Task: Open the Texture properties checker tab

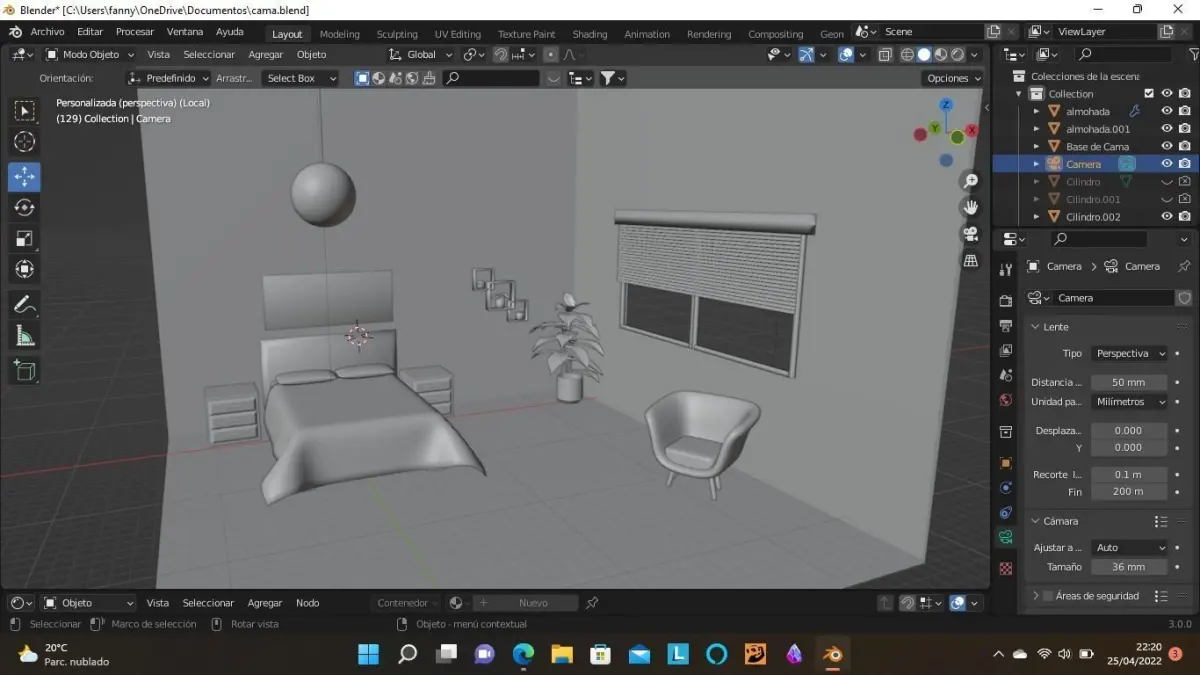Action: point(1006,569)
